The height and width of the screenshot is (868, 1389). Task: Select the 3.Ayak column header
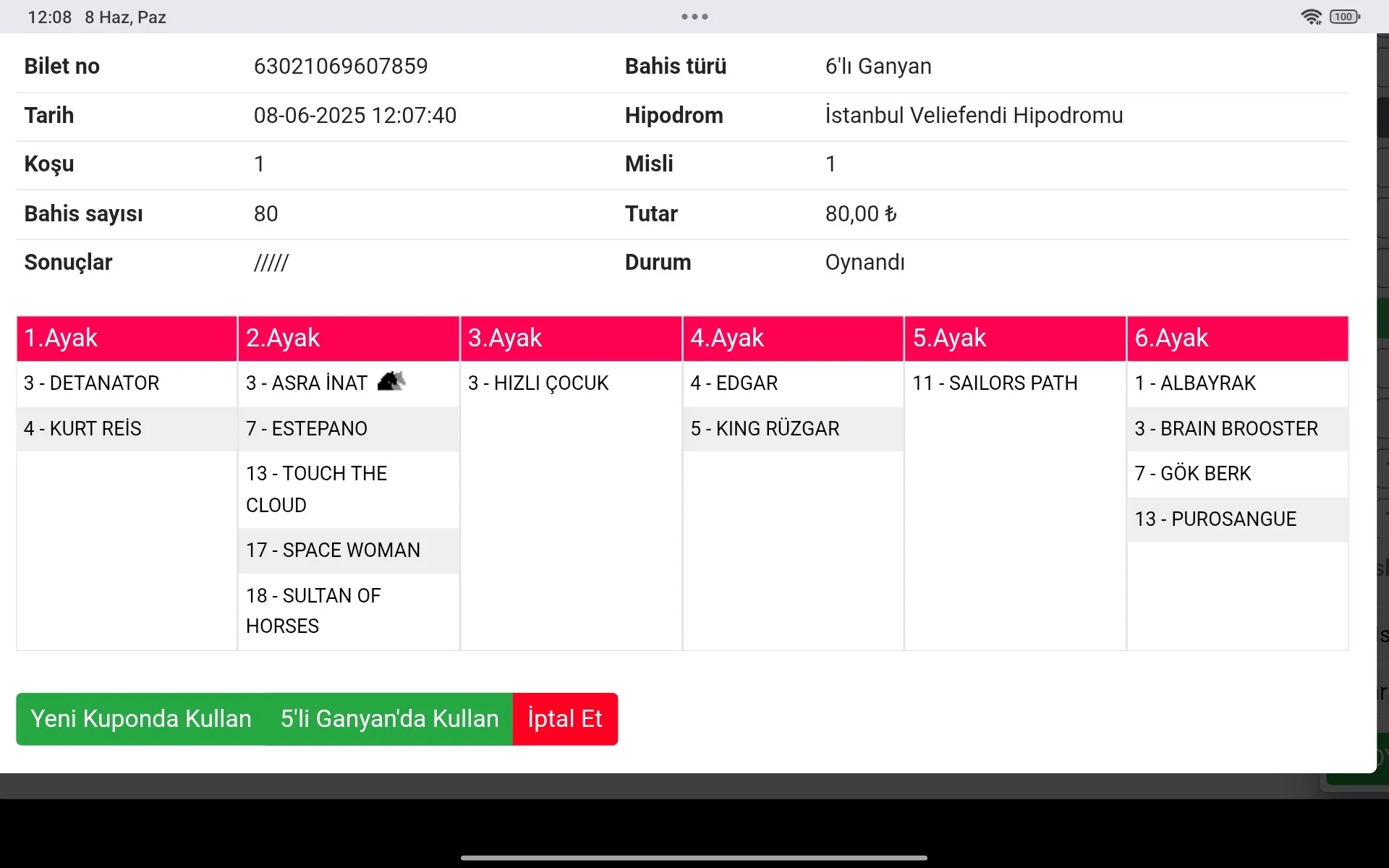click(x=571, y=339)
